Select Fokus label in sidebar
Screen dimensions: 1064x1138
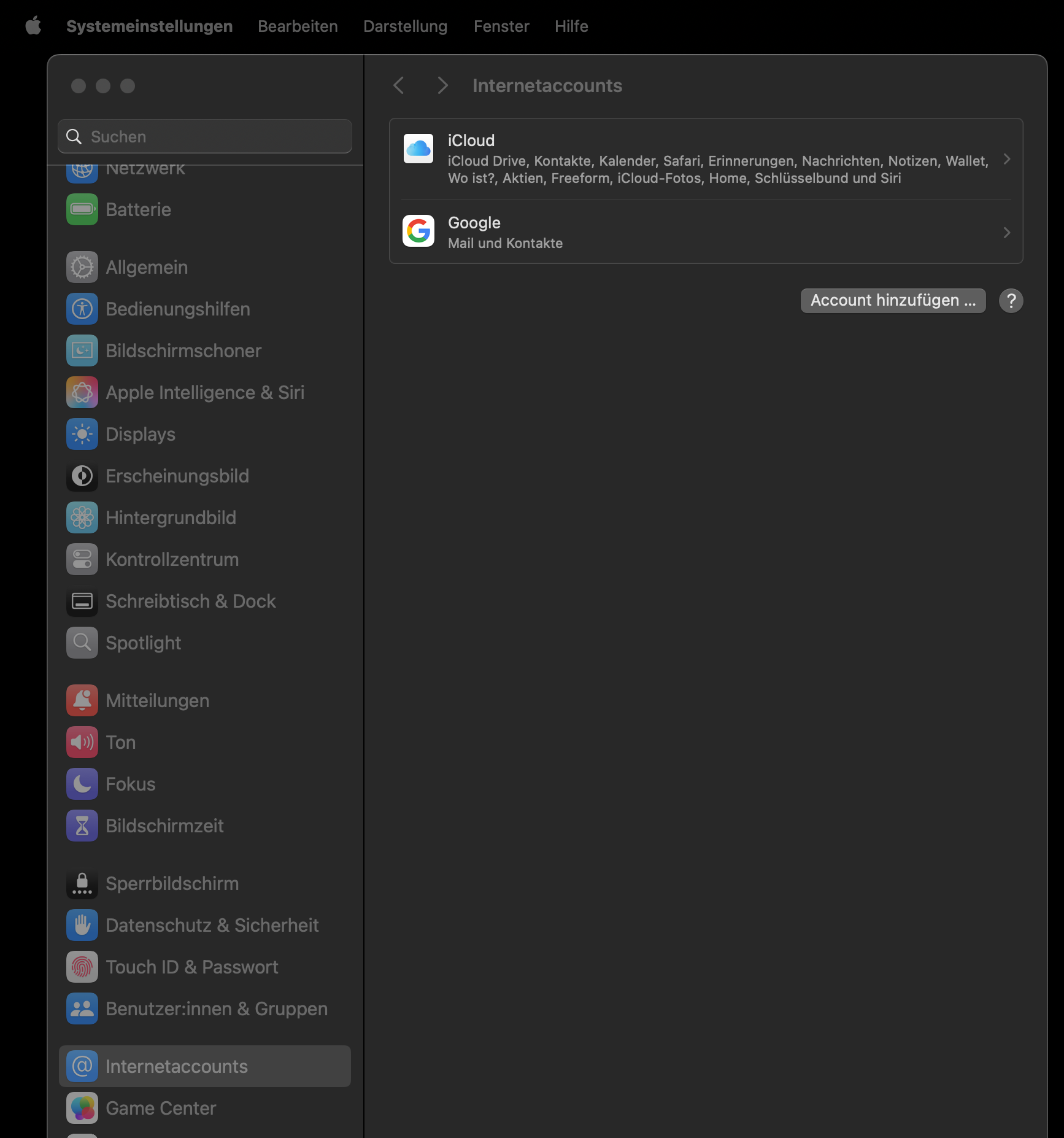point(131,784)
